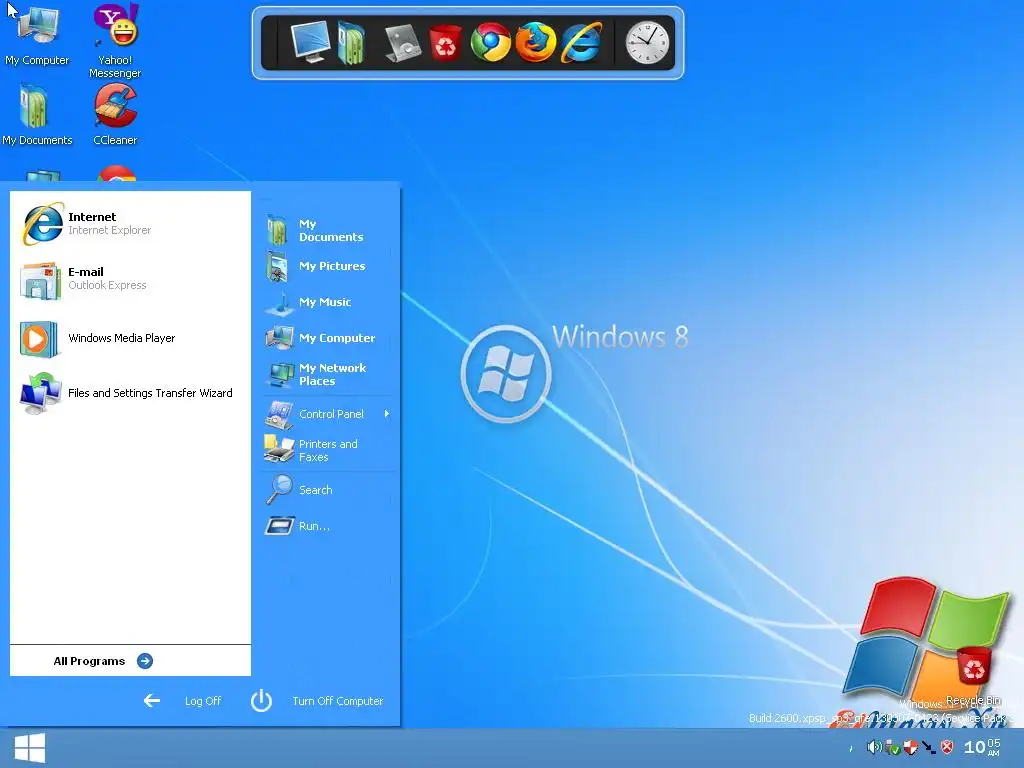This screenshot has height=768, width=1024.
Task: Open My Pictures in the Start menu
Action: tap(328, 266)
